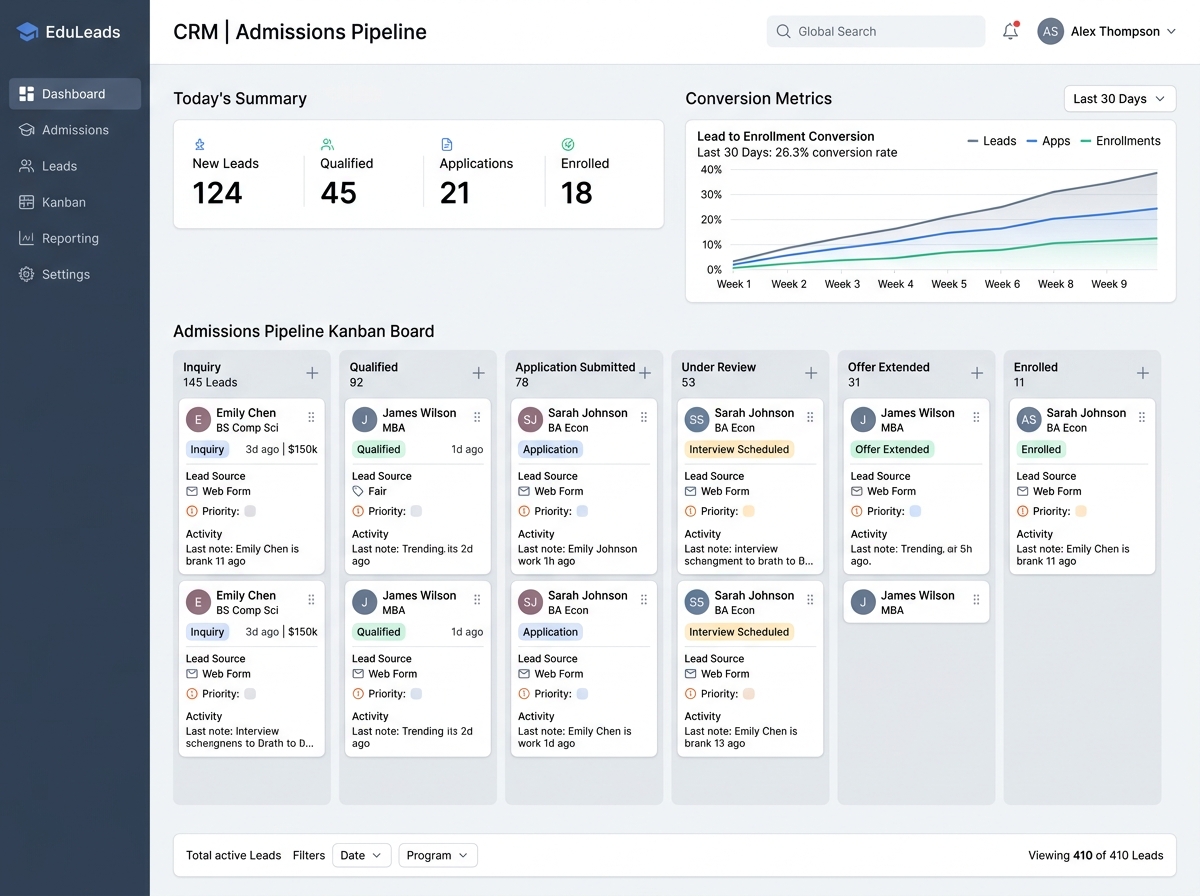The width and height of the screenshot is (1200, 896).
Task: Add a card to Offer Extended column
Action: (977, 373)
